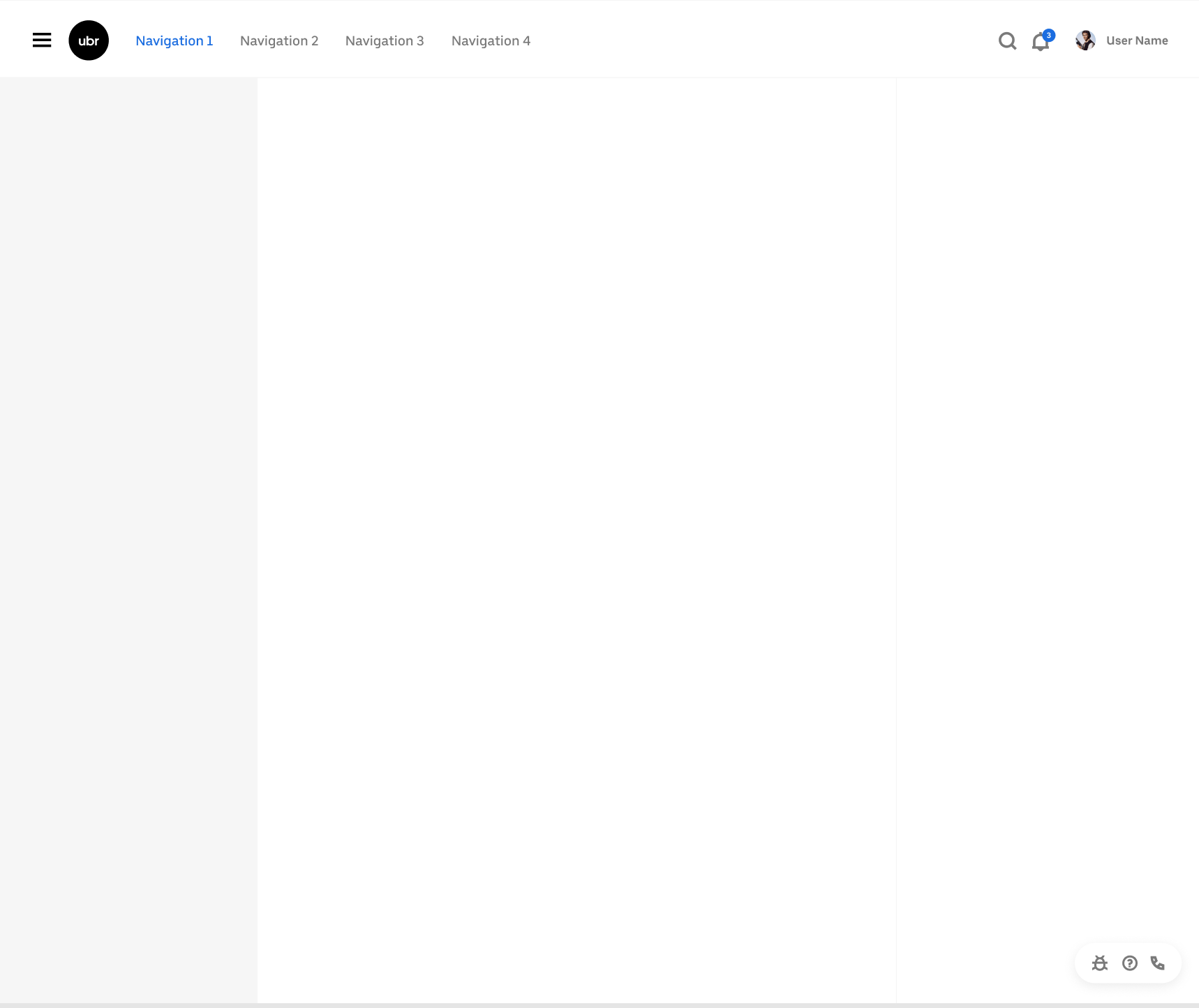Open the hamburger menu
Image resolution: width=1199 pixels, height=1008 pixels.
point(42,40)
